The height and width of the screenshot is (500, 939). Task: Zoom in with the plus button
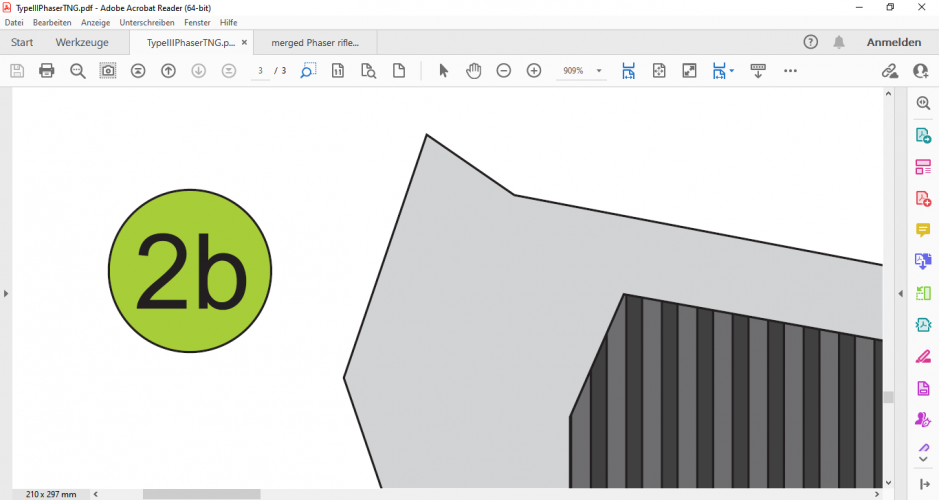534,71
